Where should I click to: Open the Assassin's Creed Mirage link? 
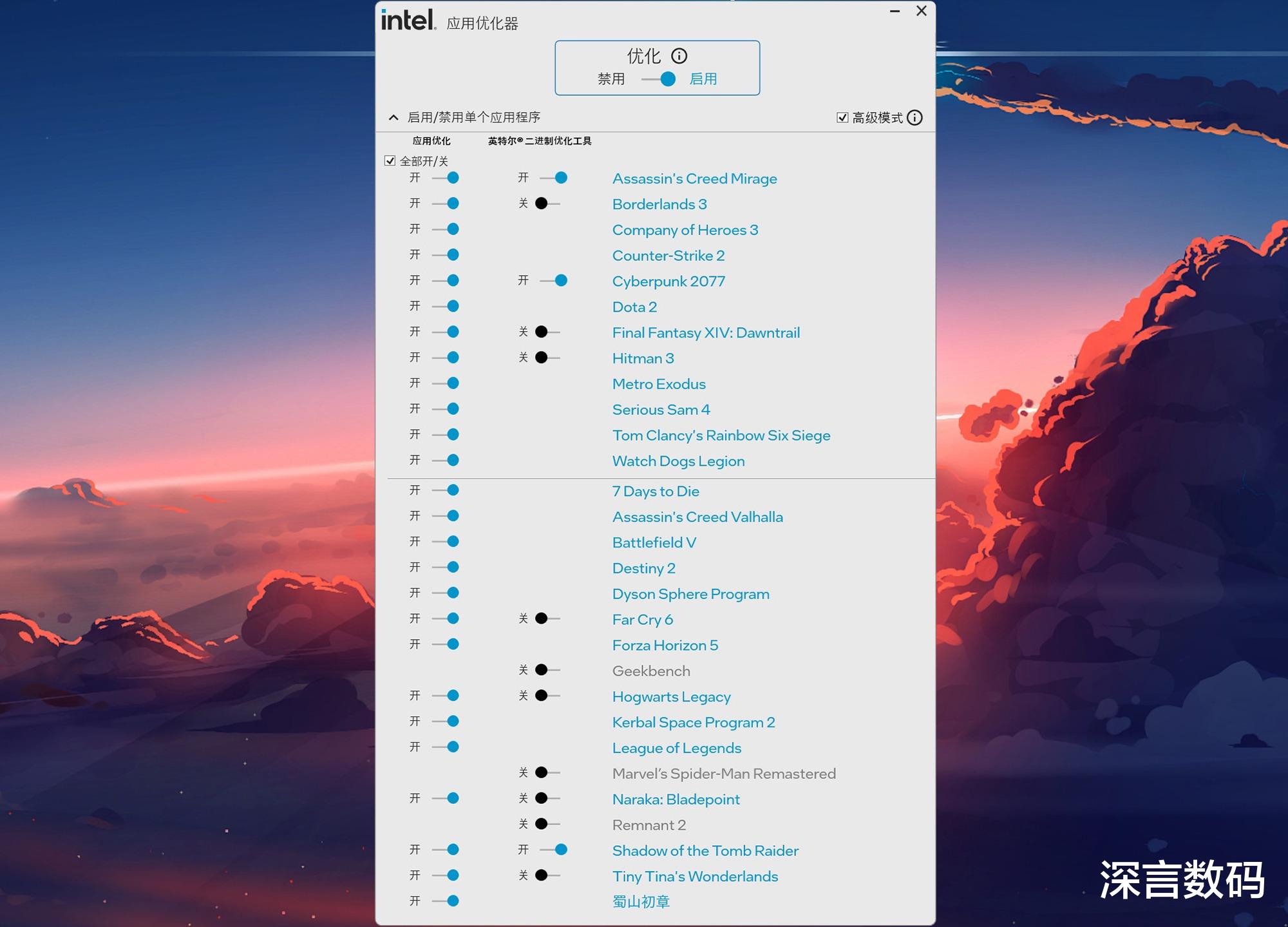[694, 178]
